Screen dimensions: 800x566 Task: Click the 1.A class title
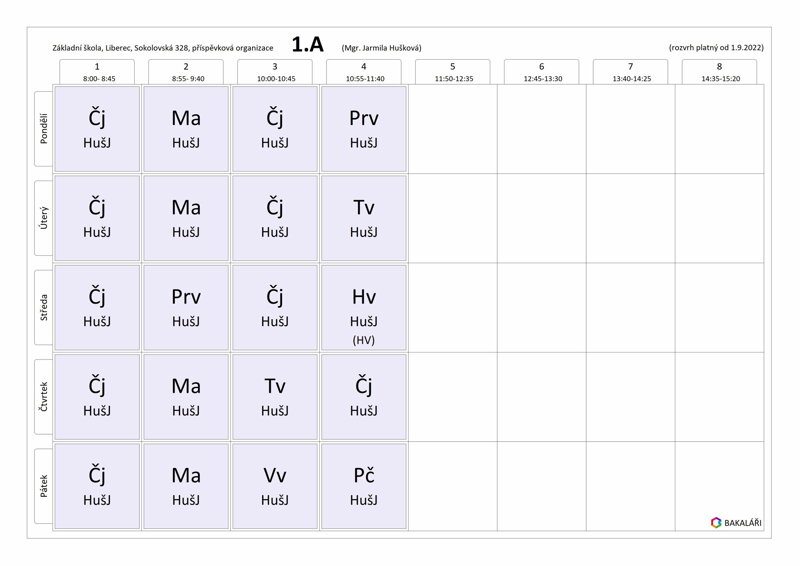pyautogui.click(x=308, y=45)
